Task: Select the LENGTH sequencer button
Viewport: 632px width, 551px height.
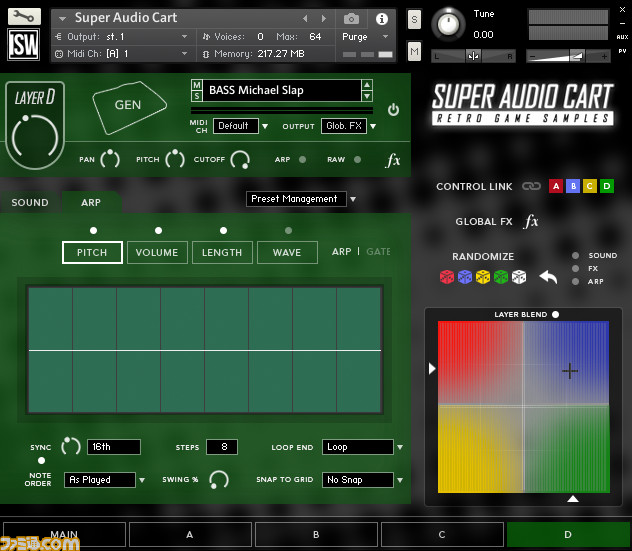Action: click(222, 253)
